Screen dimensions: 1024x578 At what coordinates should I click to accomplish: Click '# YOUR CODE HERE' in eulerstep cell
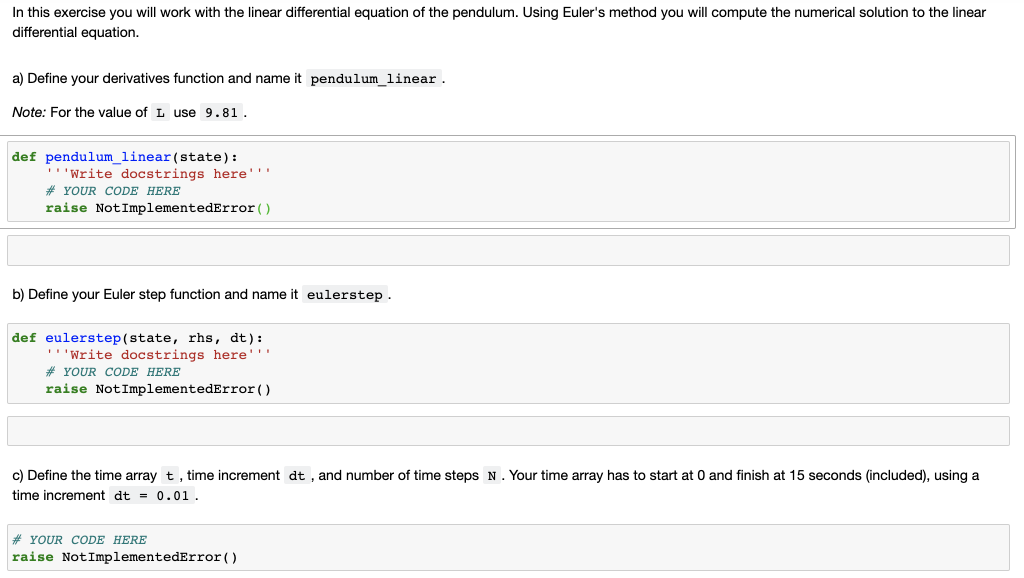point(113,372)
